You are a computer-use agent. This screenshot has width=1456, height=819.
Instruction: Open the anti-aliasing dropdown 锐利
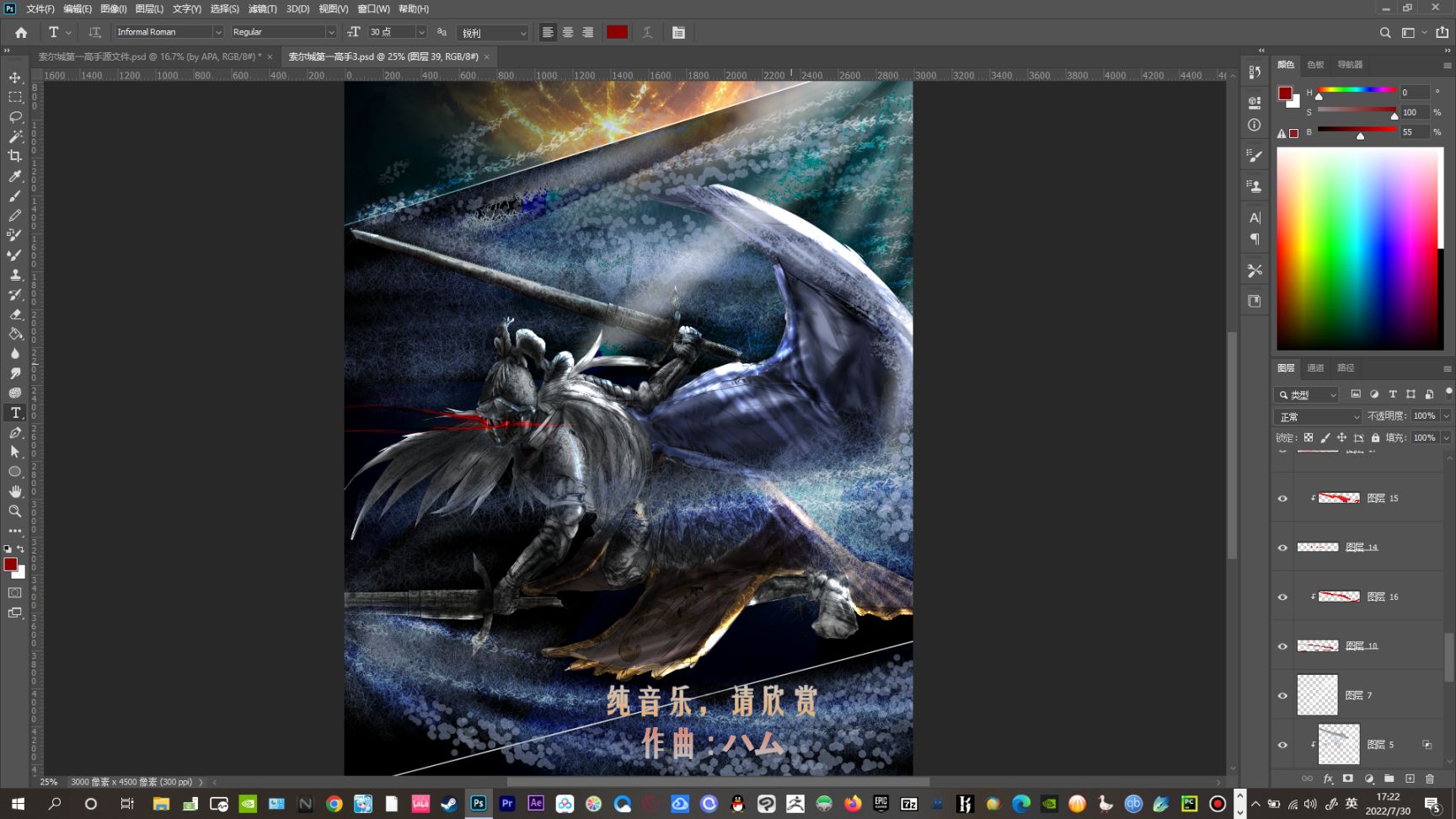(x=493, y=33)
